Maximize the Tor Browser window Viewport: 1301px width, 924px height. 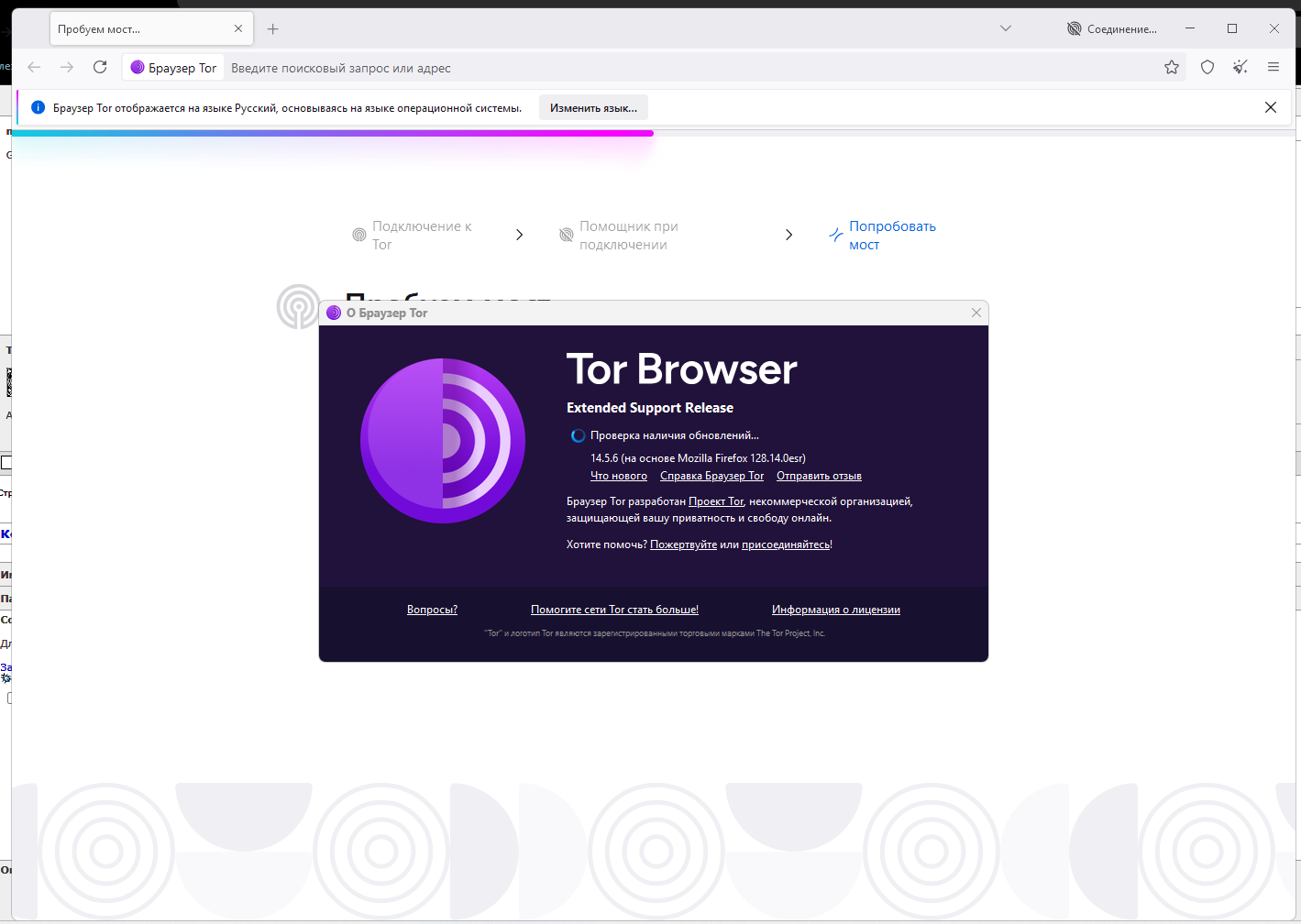pos(1232,28)
